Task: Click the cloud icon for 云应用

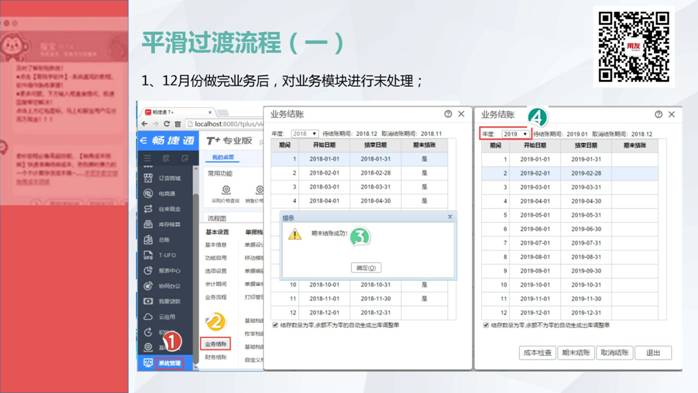Action: pyautogui.click(x=148, y=317)
